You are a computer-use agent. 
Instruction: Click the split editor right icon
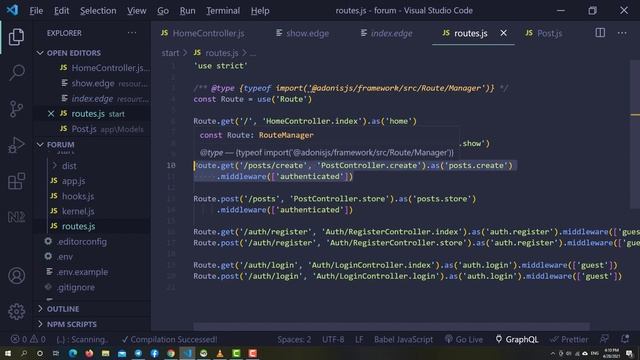tap(600, 33)
